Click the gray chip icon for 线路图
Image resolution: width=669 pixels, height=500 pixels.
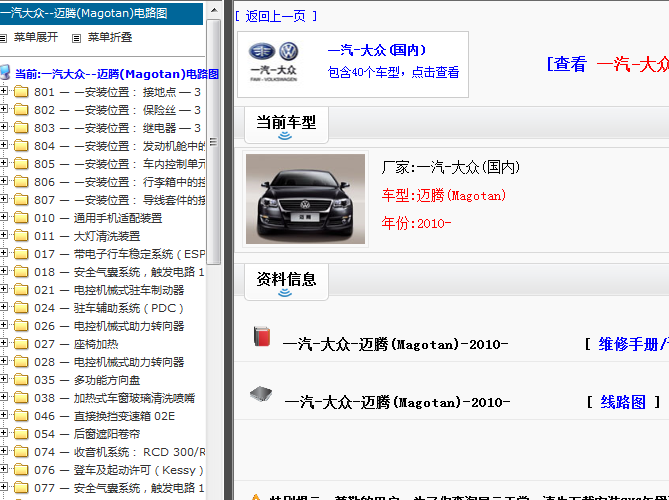(261, 394)
